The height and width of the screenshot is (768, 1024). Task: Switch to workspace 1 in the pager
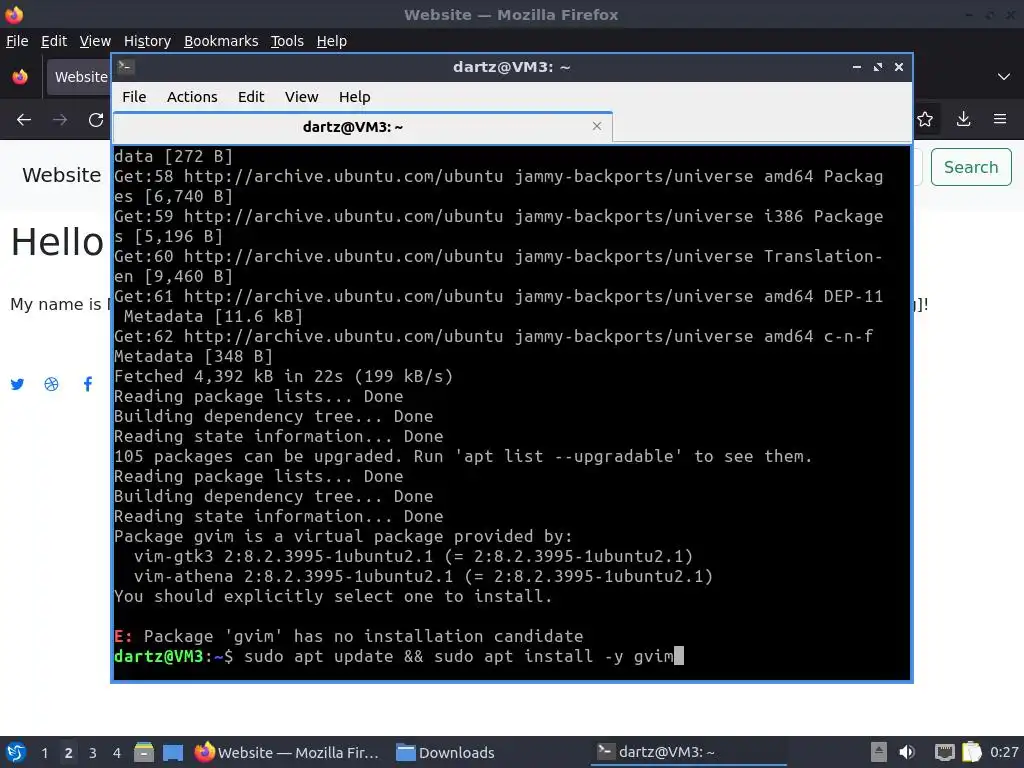tap(44, 752)
